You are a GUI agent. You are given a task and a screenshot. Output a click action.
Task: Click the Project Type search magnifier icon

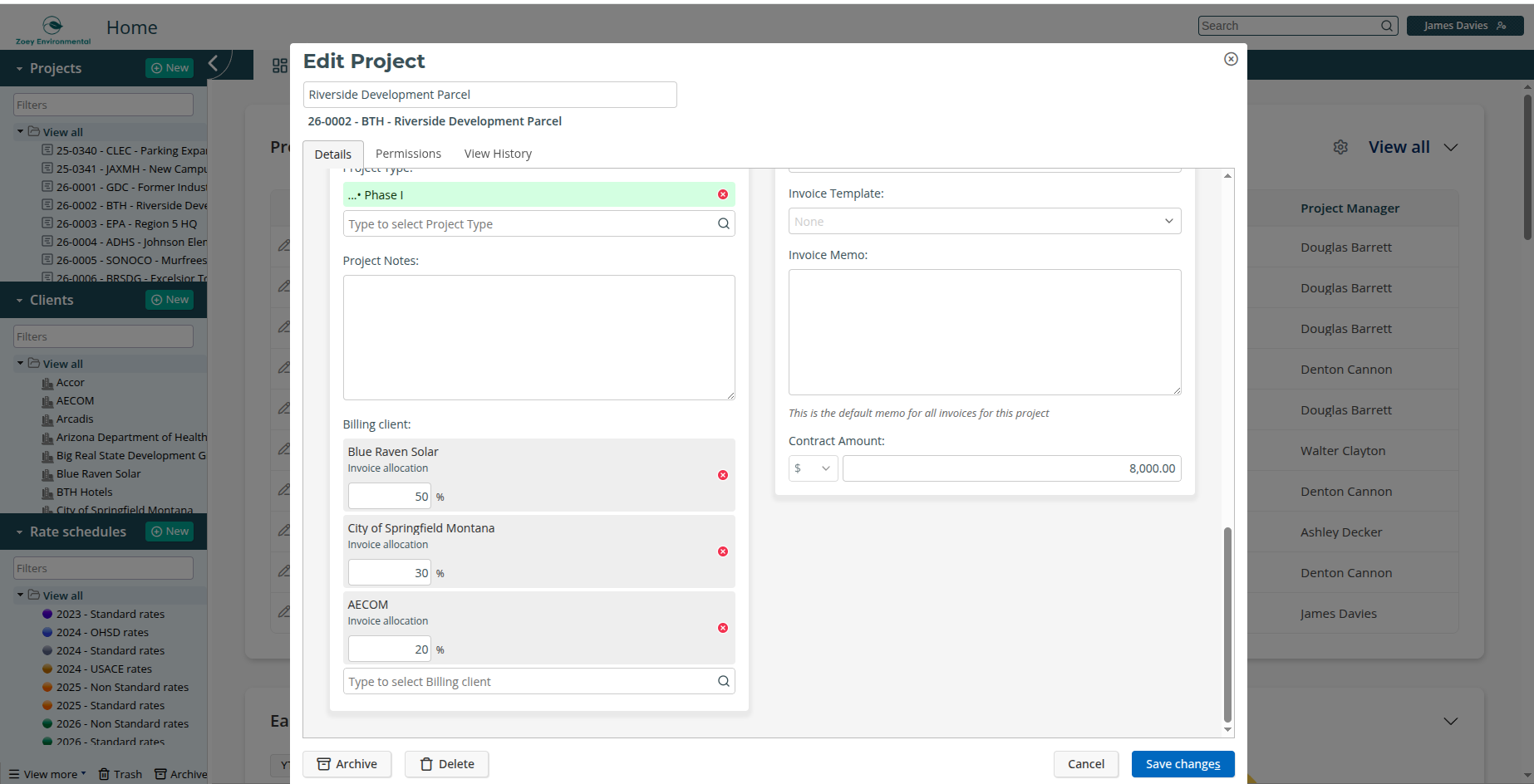724,223
